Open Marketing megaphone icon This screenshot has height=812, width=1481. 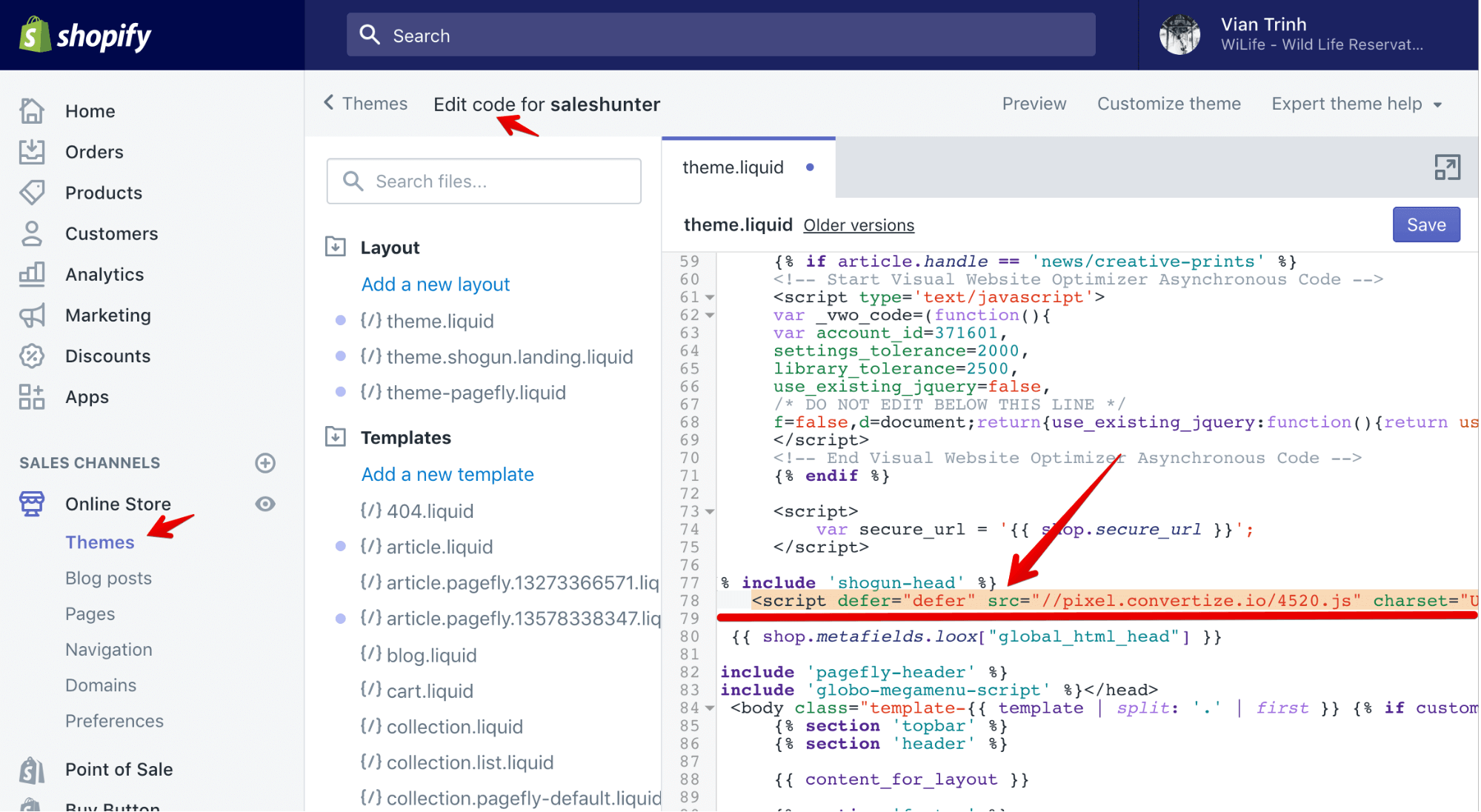[32, 315]
